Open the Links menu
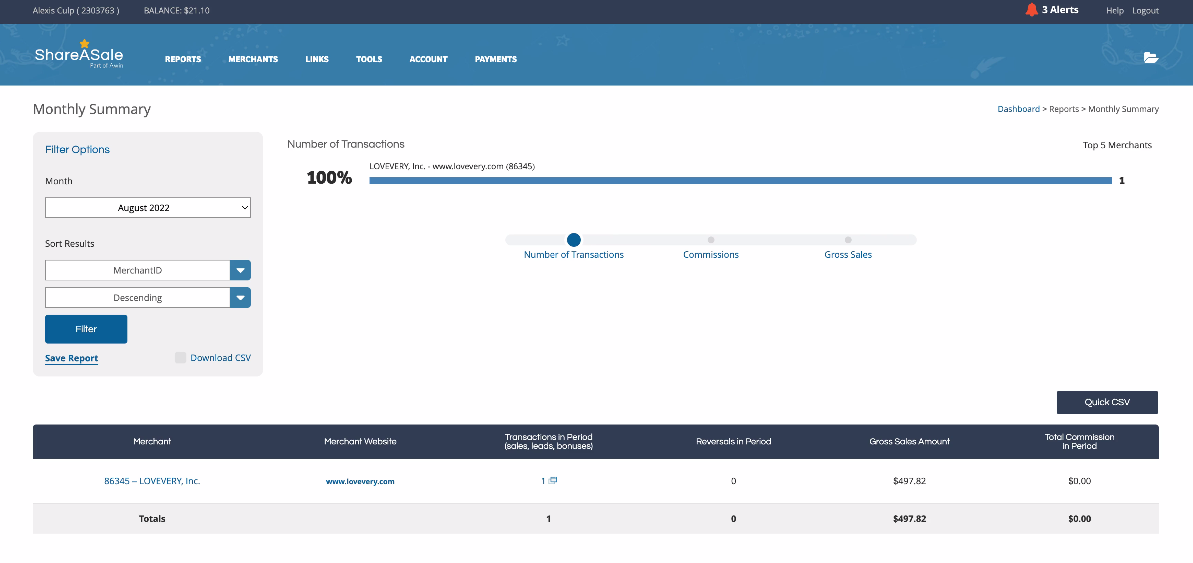Screen dimensions: 1193x563 click(x=317, y=59)
